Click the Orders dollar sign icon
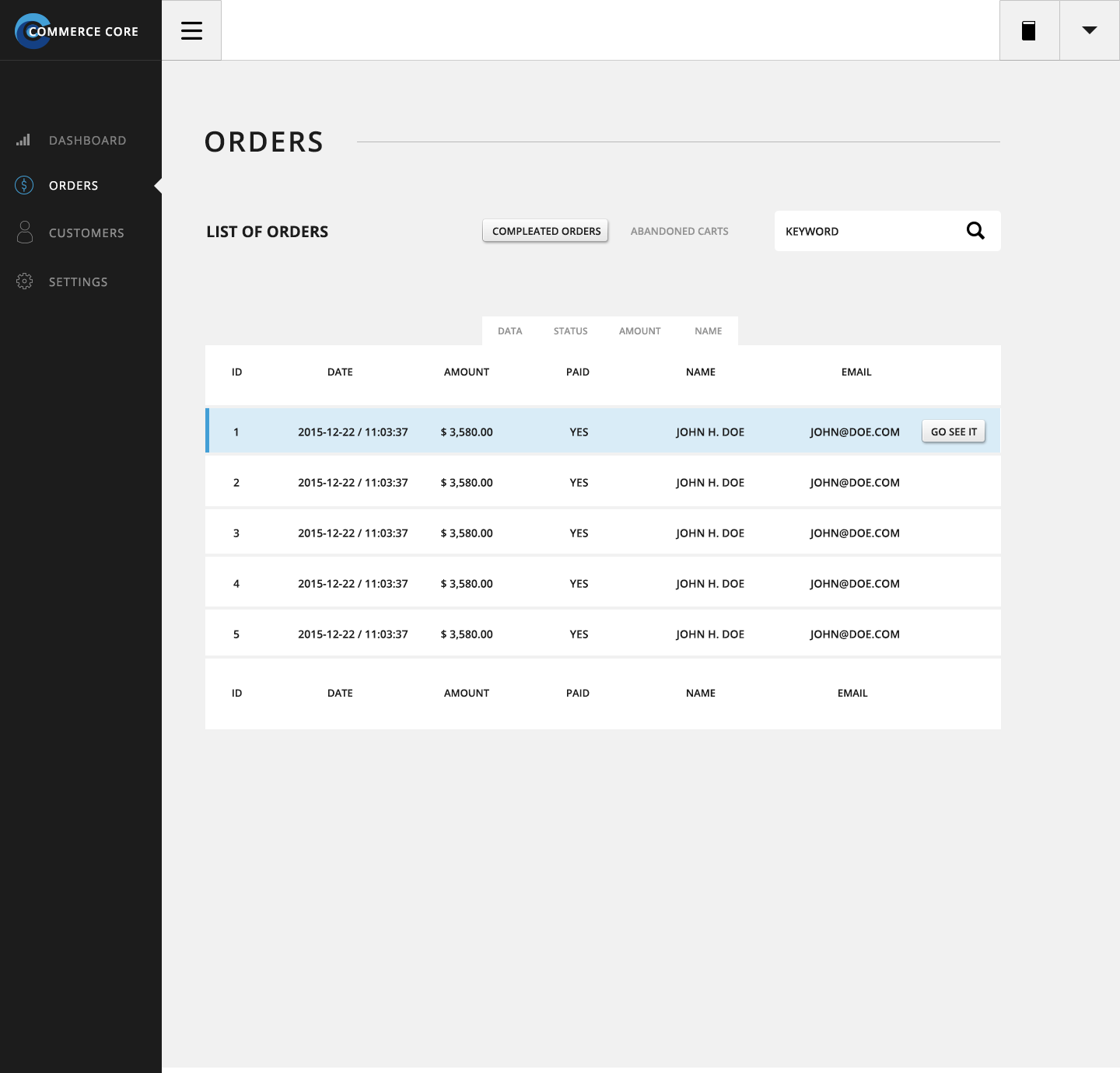Image resolution: width=1120 pixels, height=1073 pixels. [x=24, y=185]
